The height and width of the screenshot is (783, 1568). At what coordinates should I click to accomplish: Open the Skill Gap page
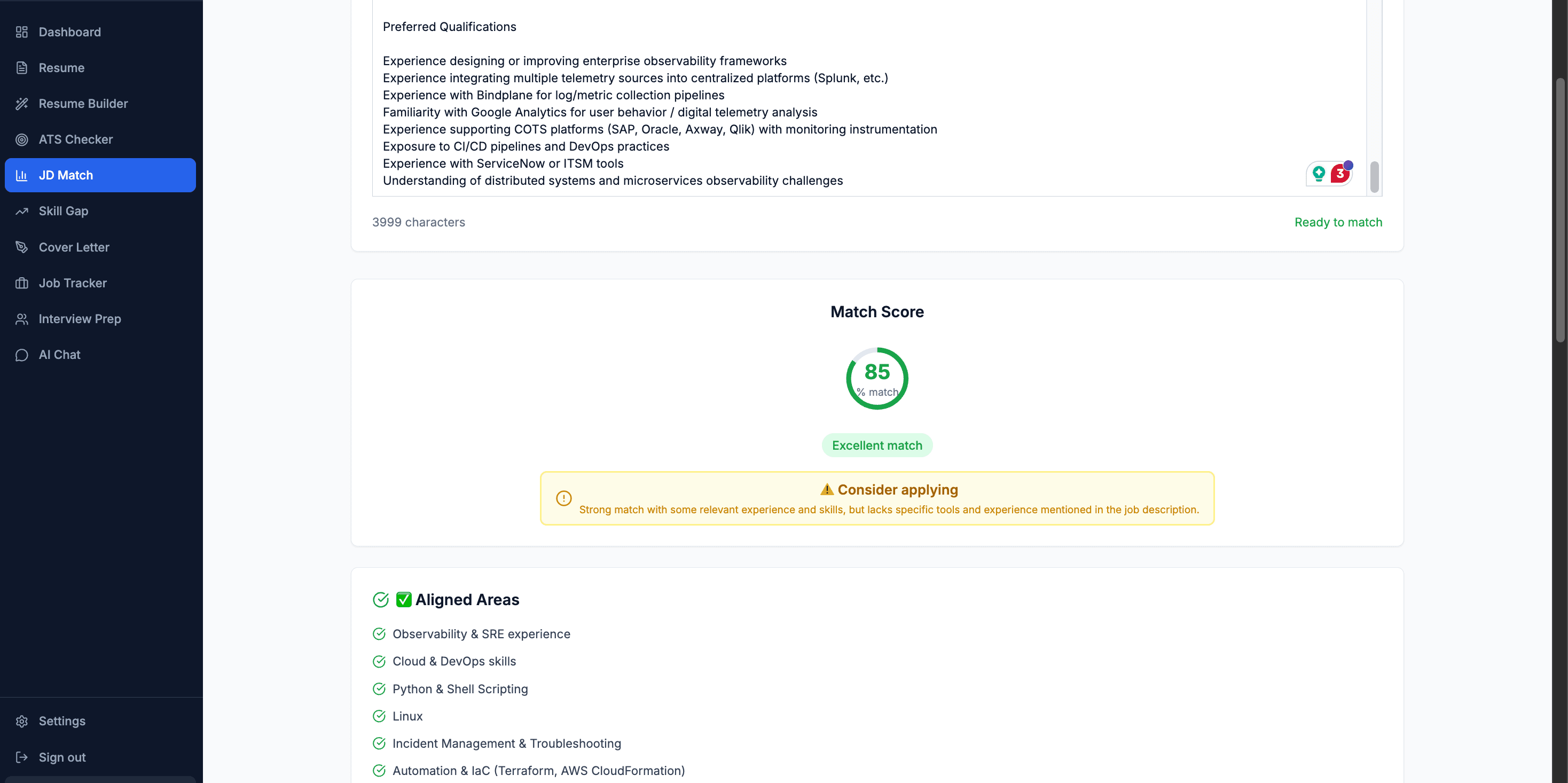[x=100, y=212]
